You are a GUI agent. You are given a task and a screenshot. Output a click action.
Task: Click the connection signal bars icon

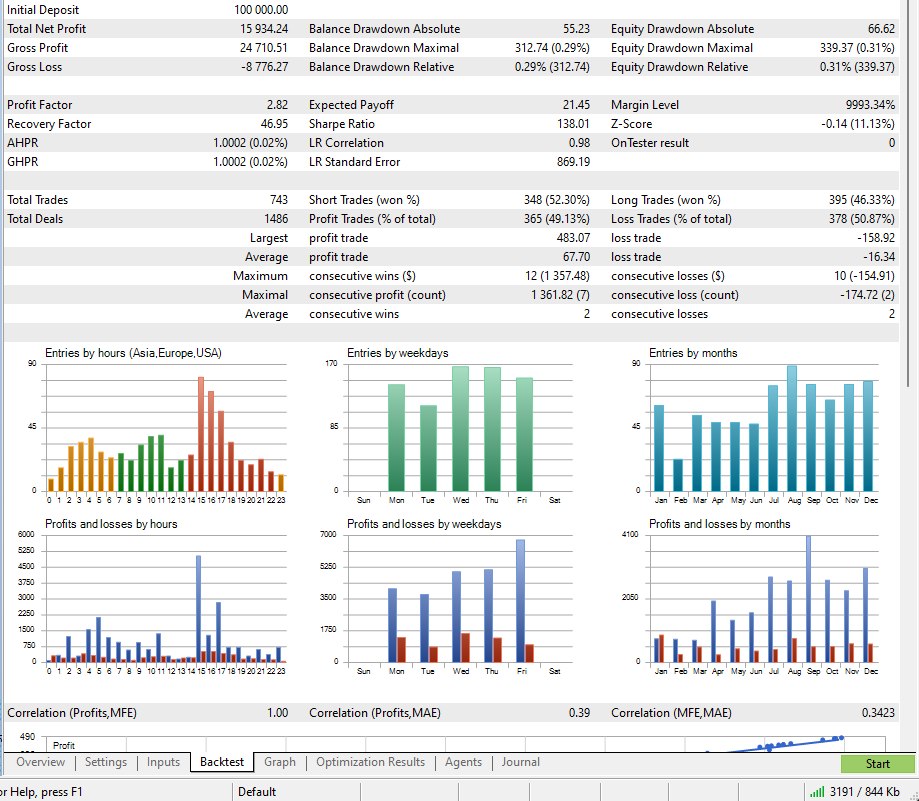click(816, 792)
